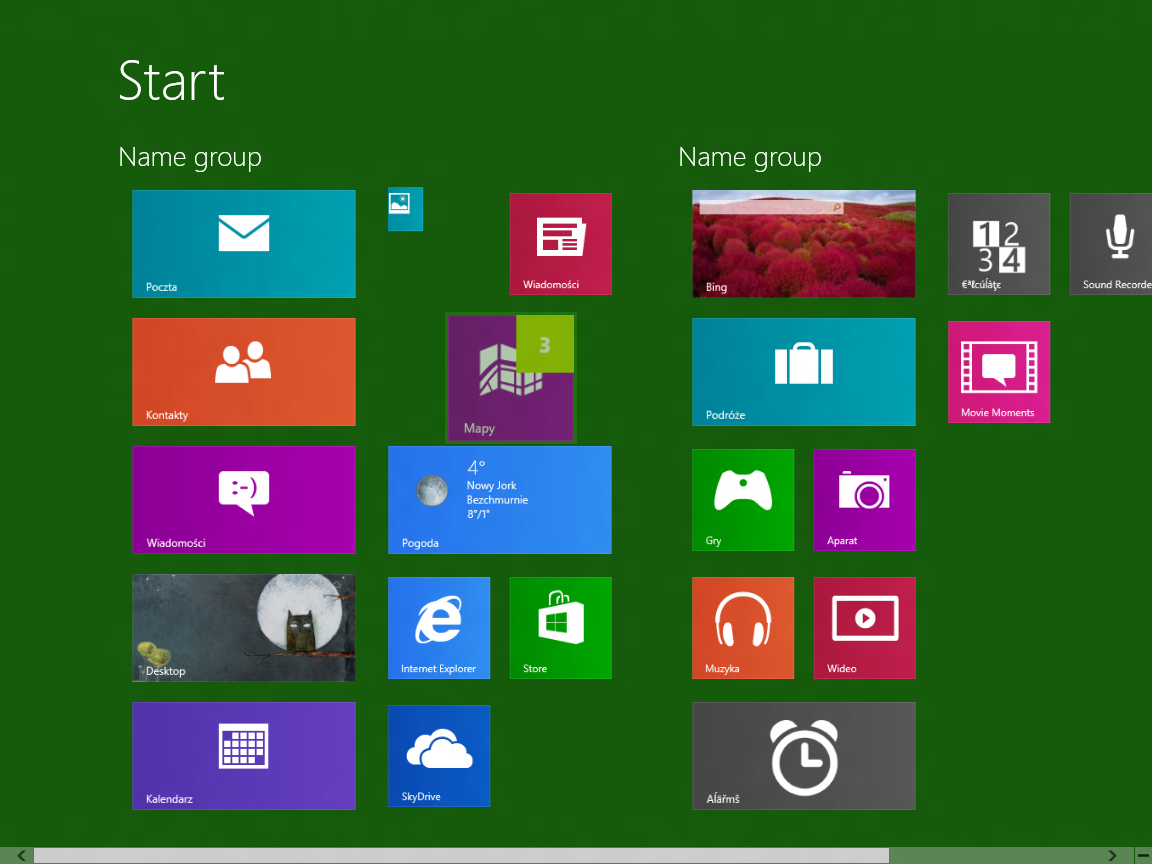This screenshot has width=1152, height=864.
Task: Click the zoom-out minus button bottom corner
Action: click(x=1143, y=855)
